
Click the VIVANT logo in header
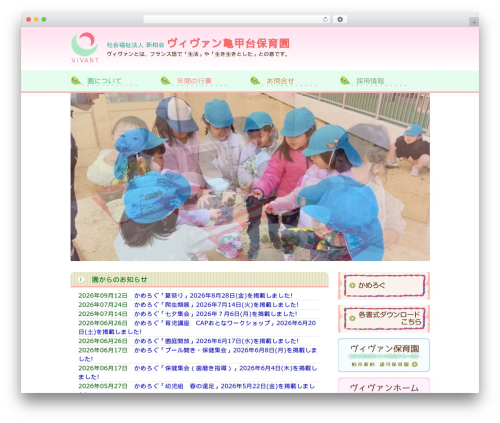click(85, 47)
